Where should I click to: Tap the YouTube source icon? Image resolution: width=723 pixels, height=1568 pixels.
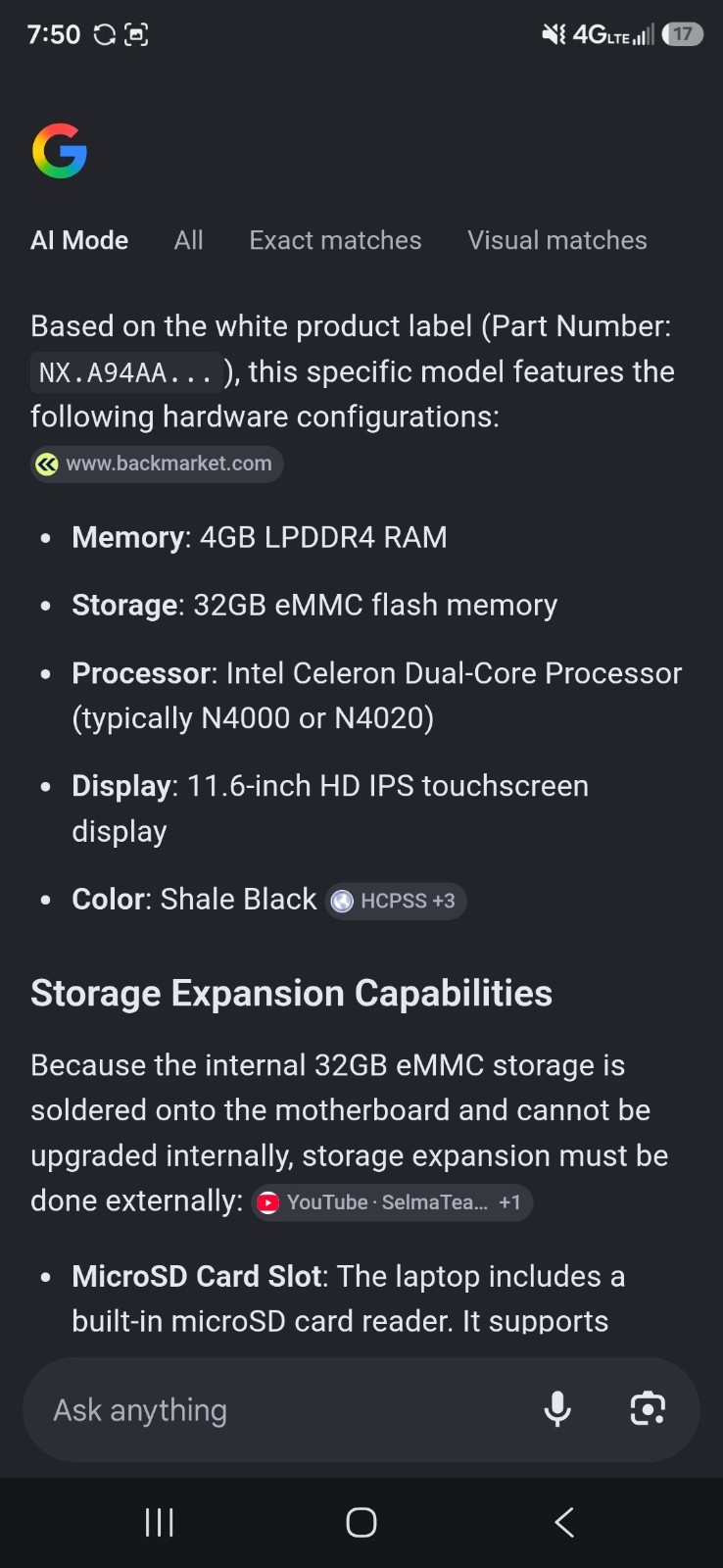267,1202
